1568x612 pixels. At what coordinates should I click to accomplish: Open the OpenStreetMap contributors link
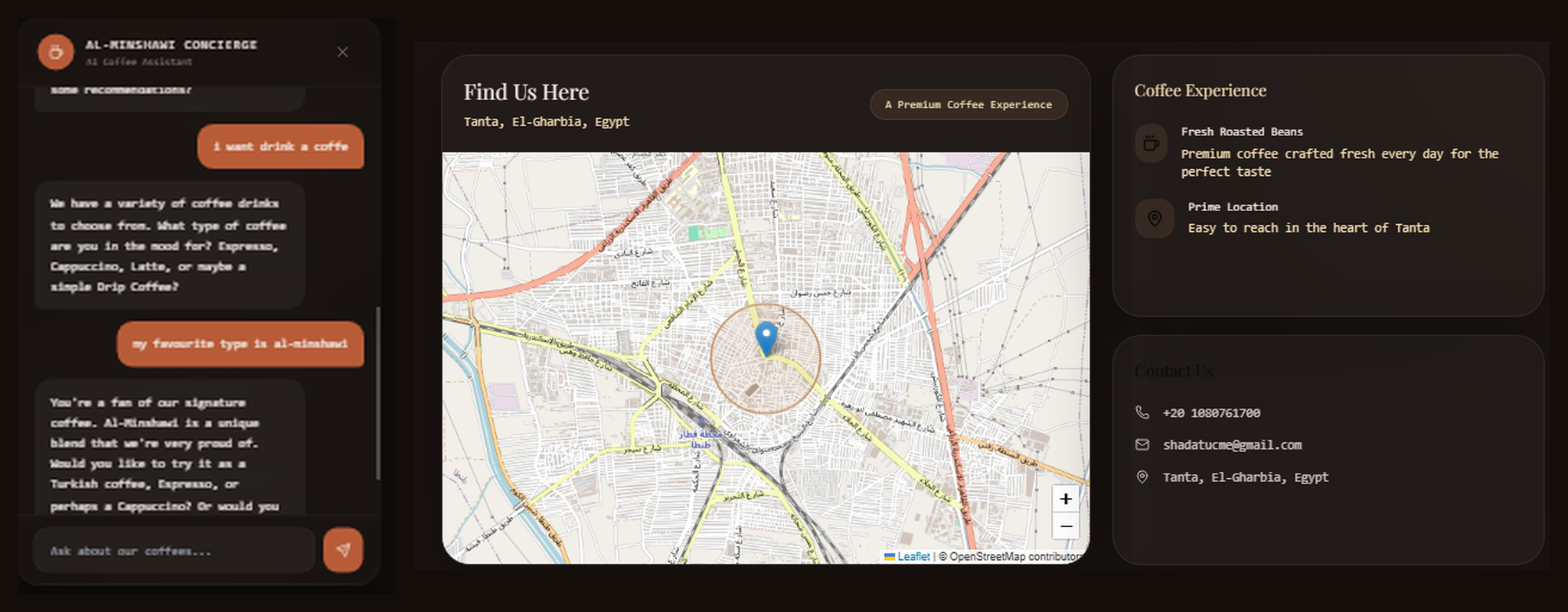point(1015,557)
